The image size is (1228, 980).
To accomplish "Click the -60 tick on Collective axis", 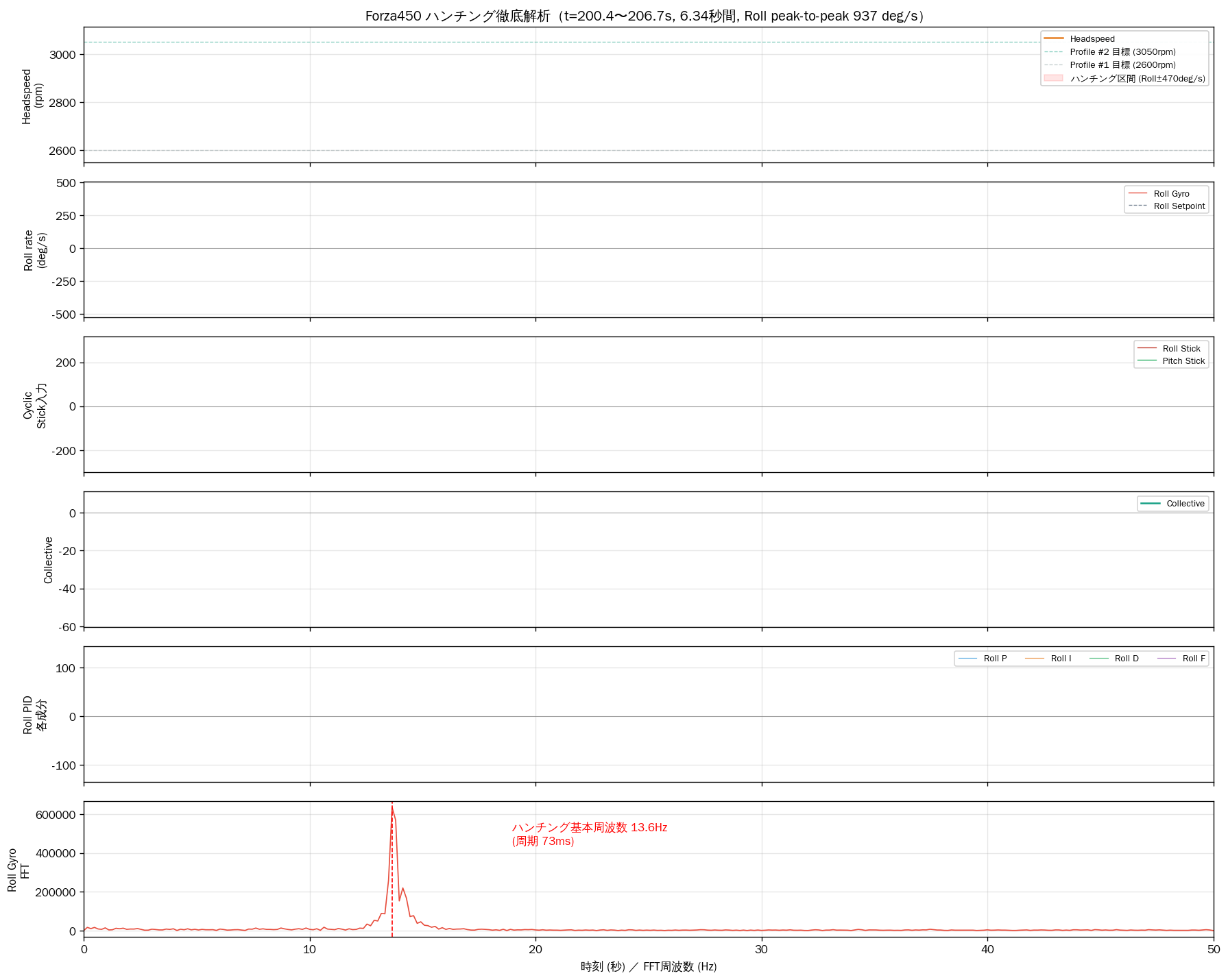I will [67, 627].
